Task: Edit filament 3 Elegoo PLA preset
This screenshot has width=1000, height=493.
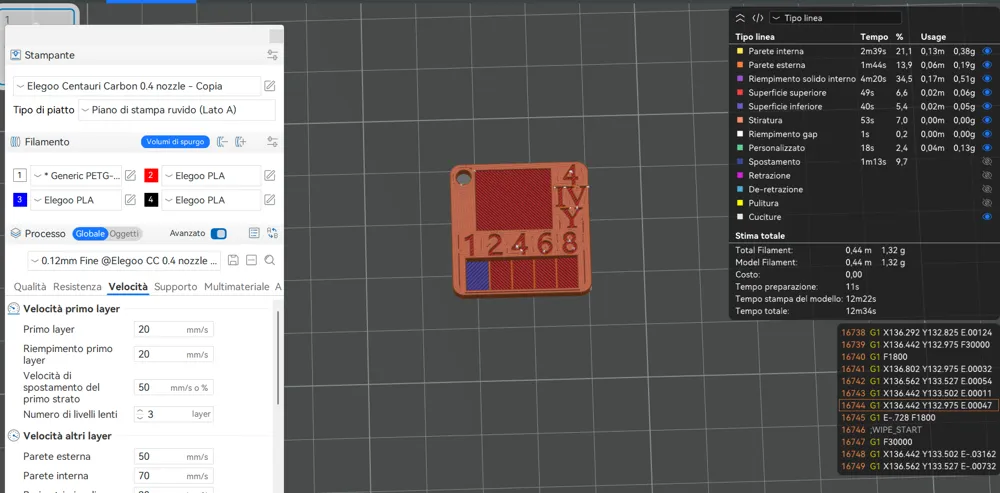Action: click(x=130, y=200)
